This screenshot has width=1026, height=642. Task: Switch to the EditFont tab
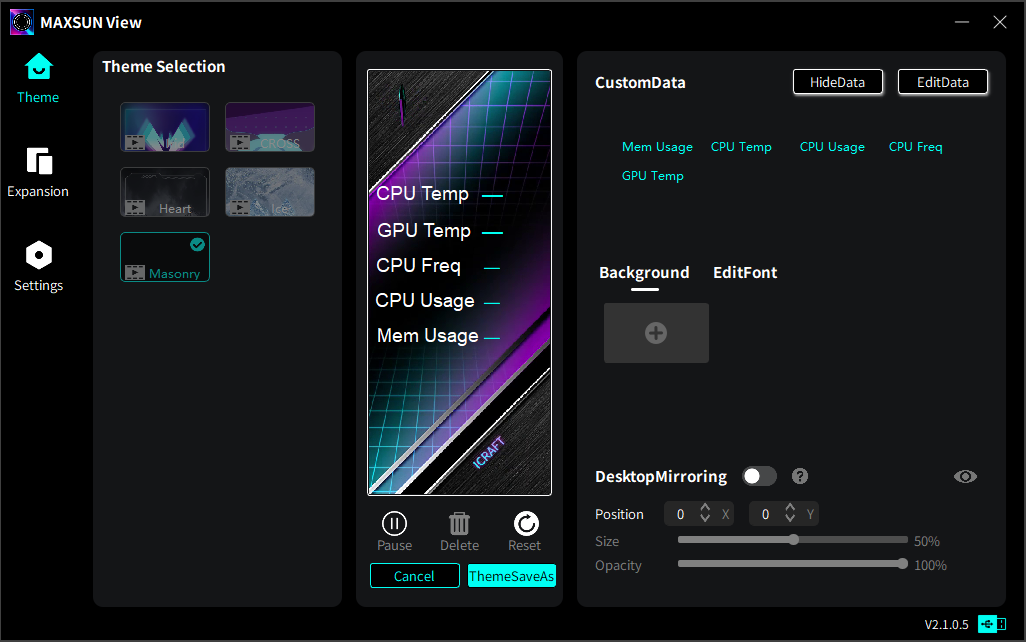point(745,272)
